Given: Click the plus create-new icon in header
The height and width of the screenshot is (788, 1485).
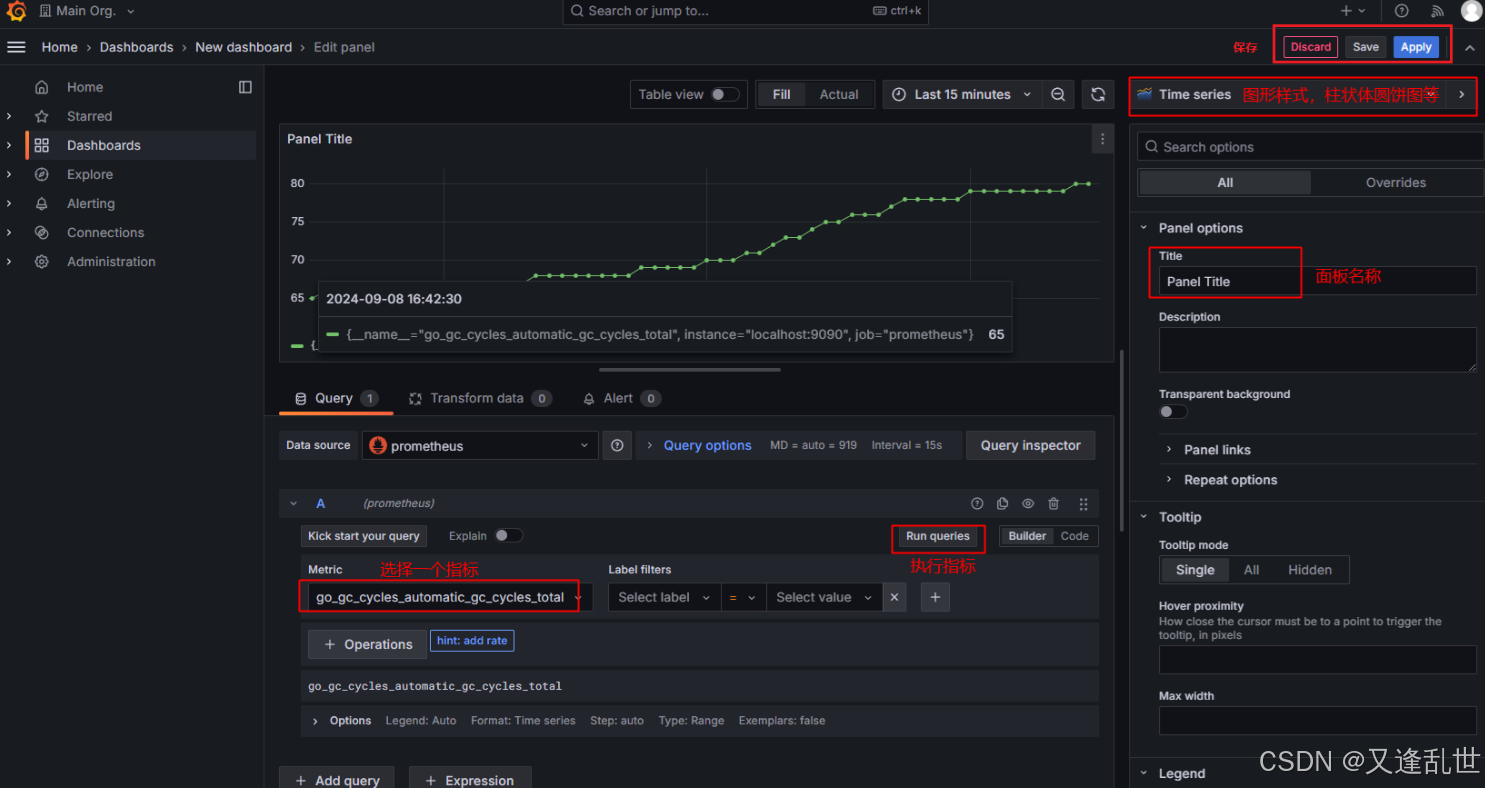Looking at the screenshot, I should point(1346,11).
